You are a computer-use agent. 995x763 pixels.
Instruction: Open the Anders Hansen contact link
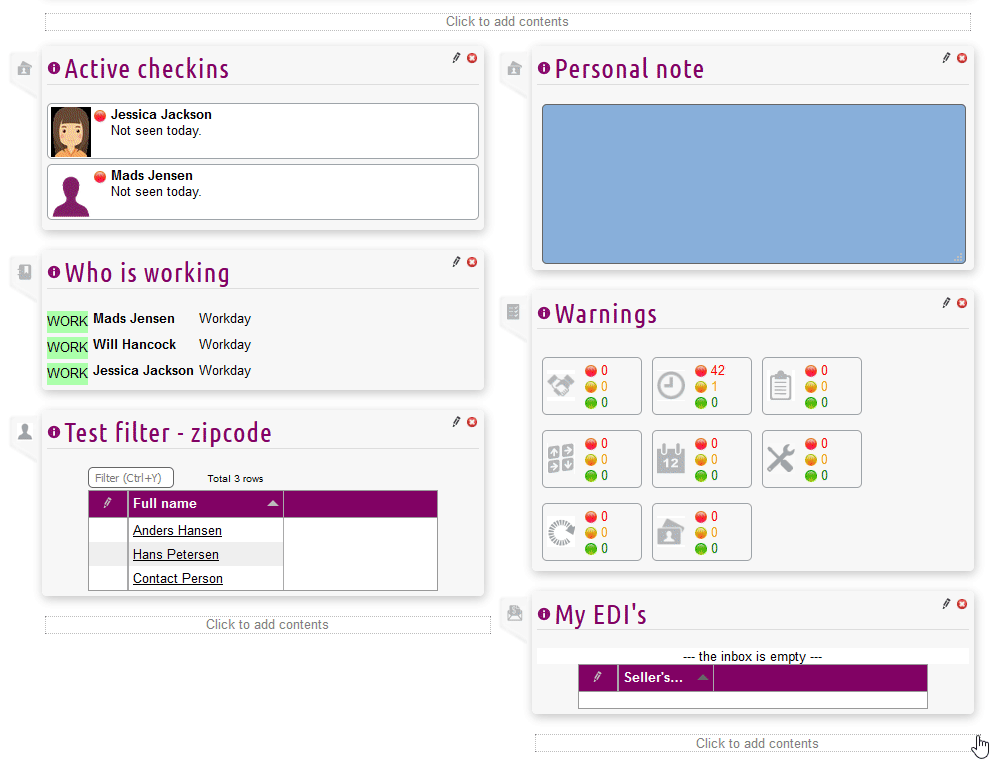177,531
